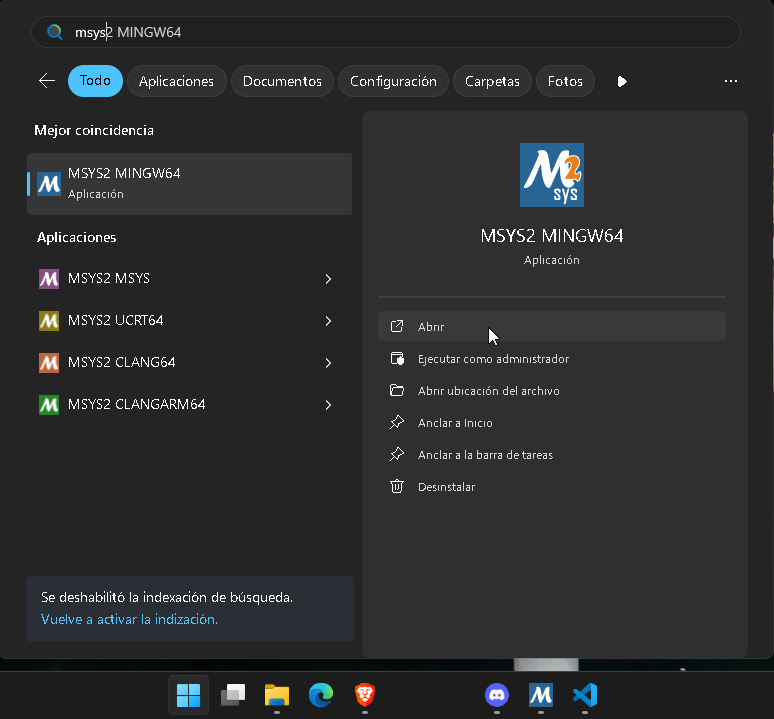Choose Abrir ubicación del archivo
774x719 pixels.
tap(551, 391)
